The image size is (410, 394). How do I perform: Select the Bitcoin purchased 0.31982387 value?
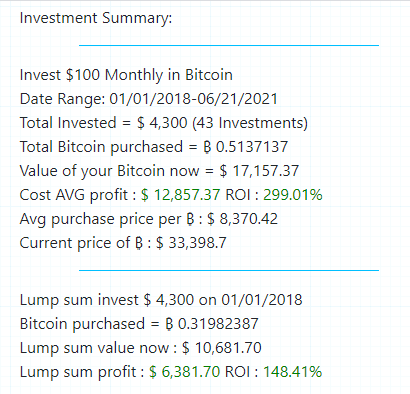212,323
